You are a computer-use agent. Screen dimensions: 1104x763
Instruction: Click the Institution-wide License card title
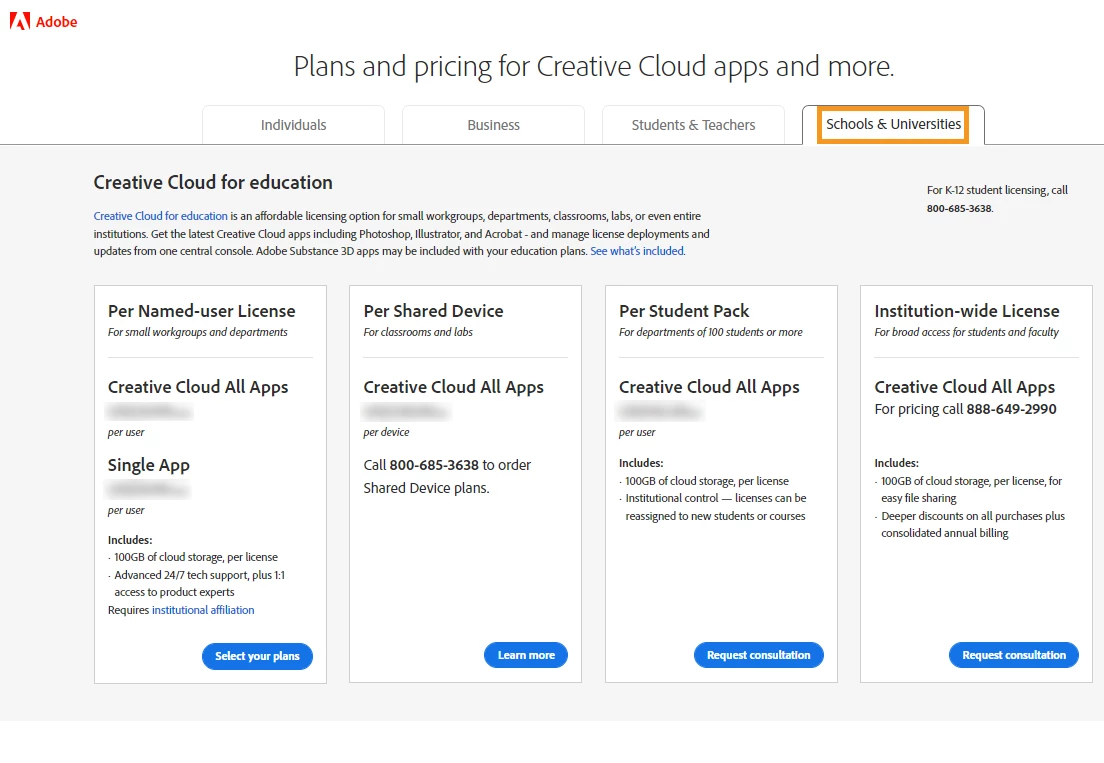click(x=966, y=311)
